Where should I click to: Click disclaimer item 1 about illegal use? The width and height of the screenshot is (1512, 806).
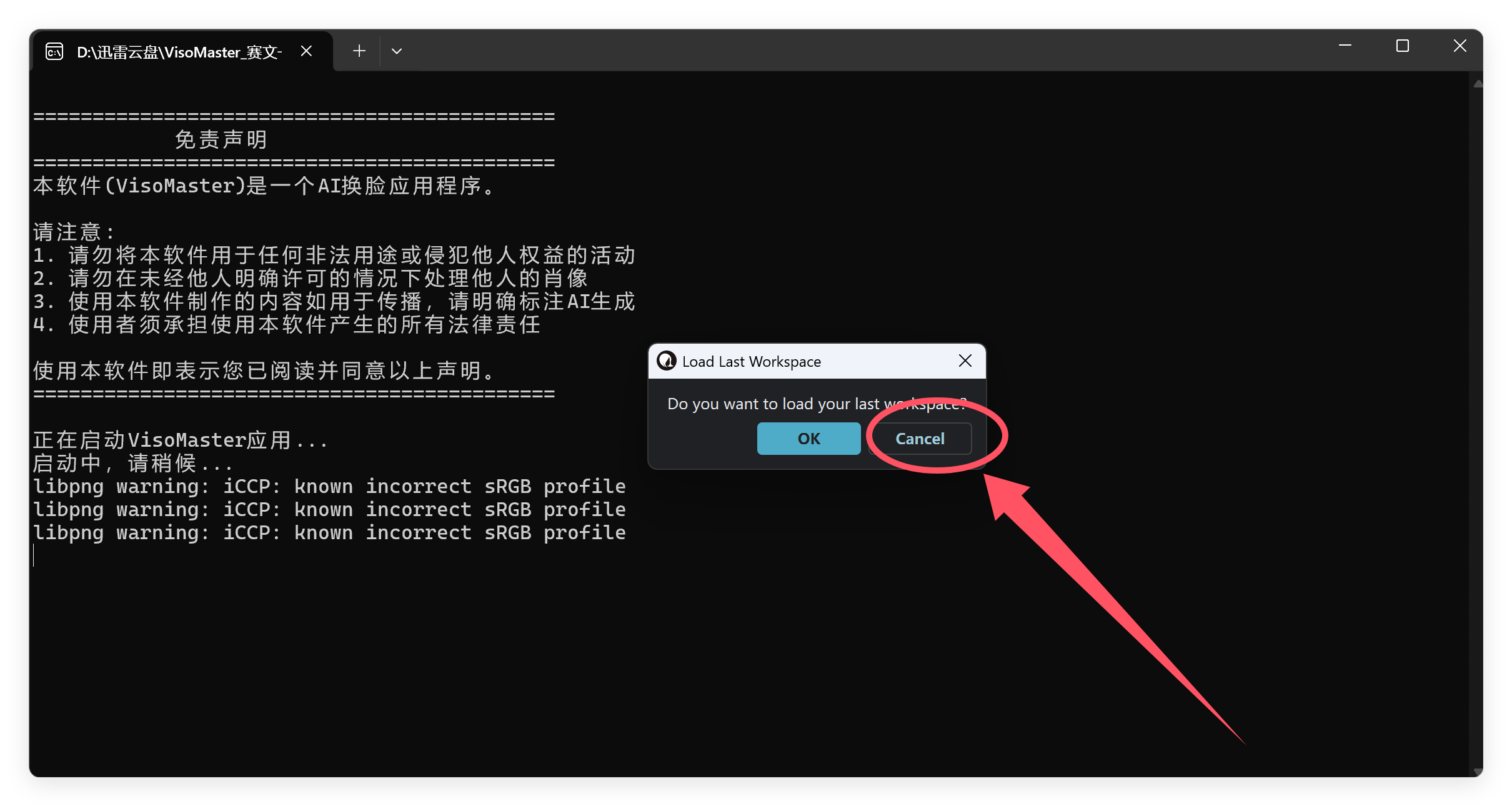(x=334, y=255)
